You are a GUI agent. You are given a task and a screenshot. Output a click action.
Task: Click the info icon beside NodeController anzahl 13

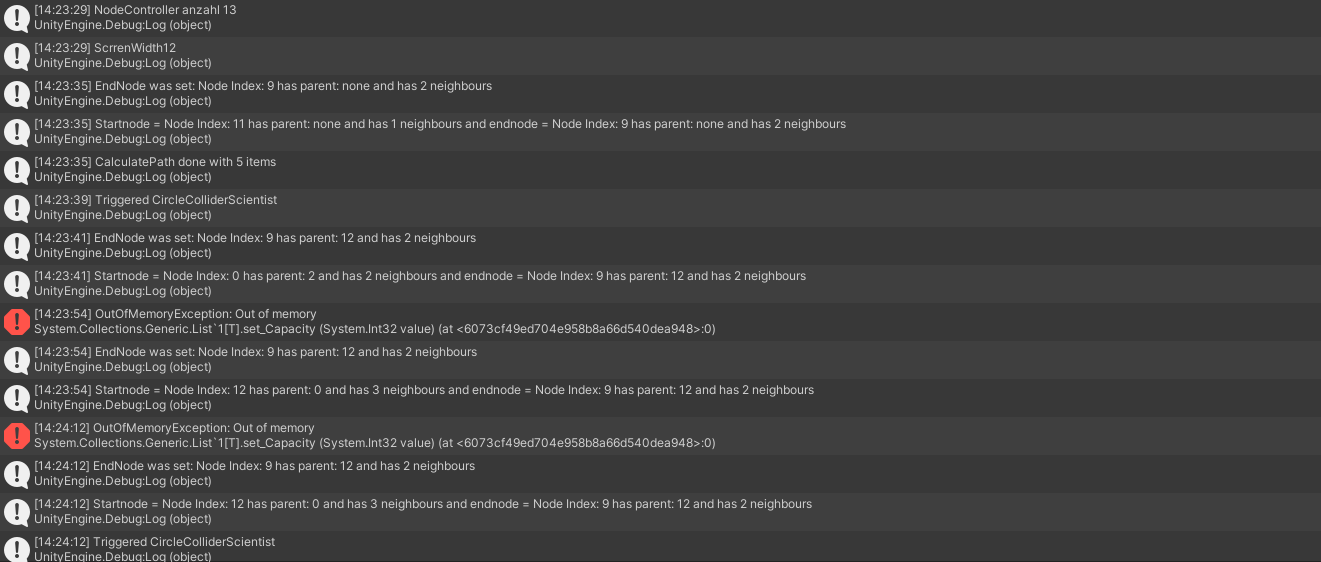point(17,18)
